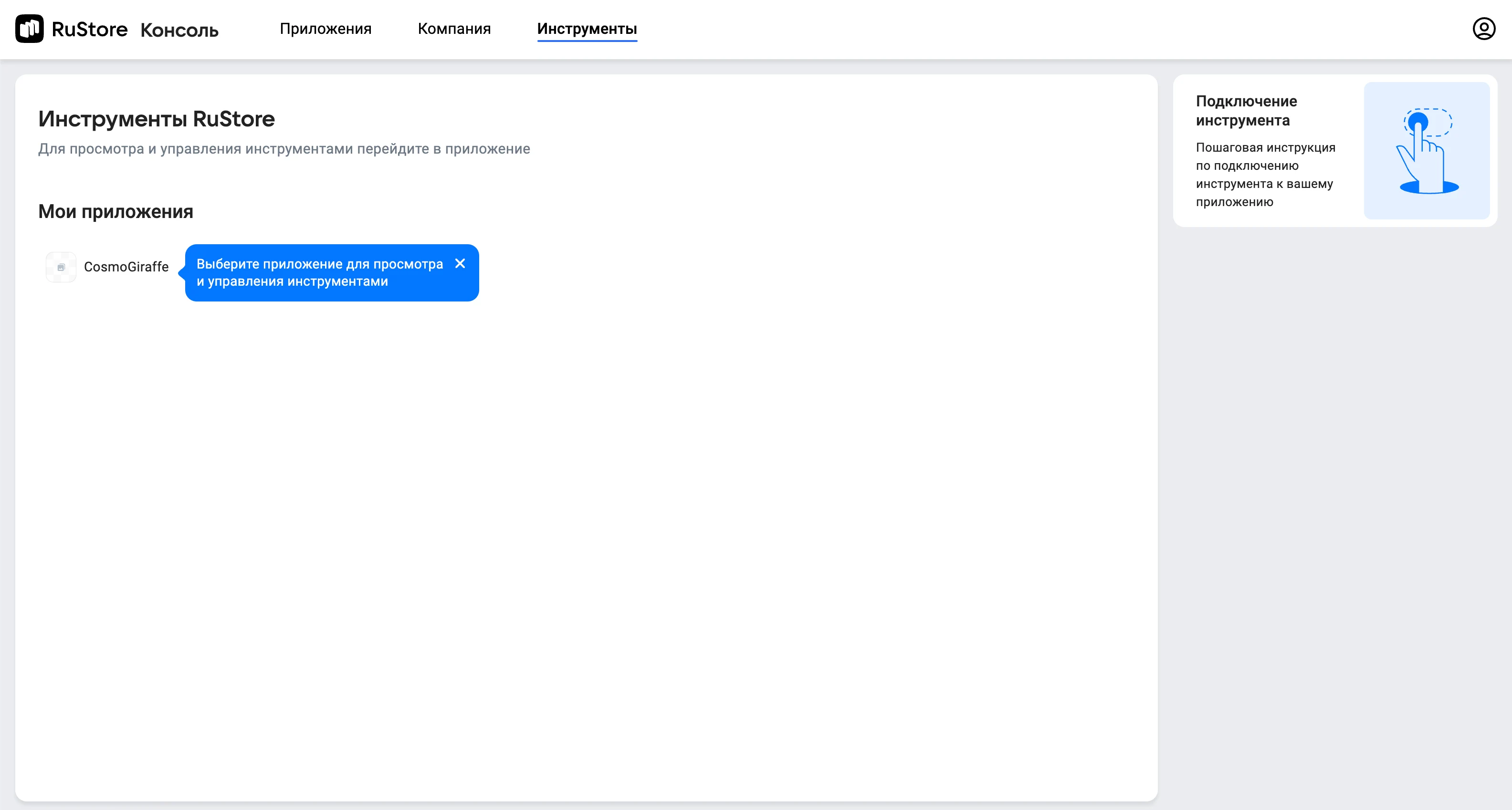Open the Приложения tab

point(325,29)
